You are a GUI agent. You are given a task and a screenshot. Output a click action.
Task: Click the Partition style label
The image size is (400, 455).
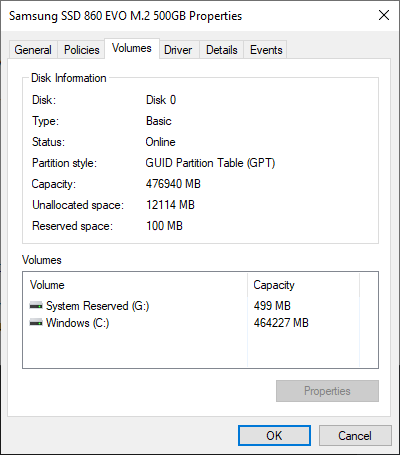pos(64,163)
